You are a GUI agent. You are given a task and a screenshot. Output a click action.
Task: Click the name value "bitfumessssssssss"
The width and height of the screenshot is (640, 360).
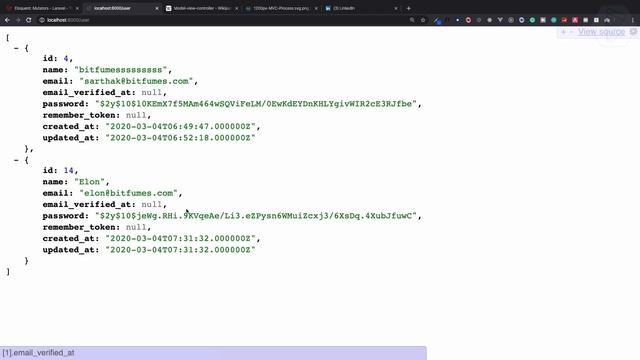(121, 70)
